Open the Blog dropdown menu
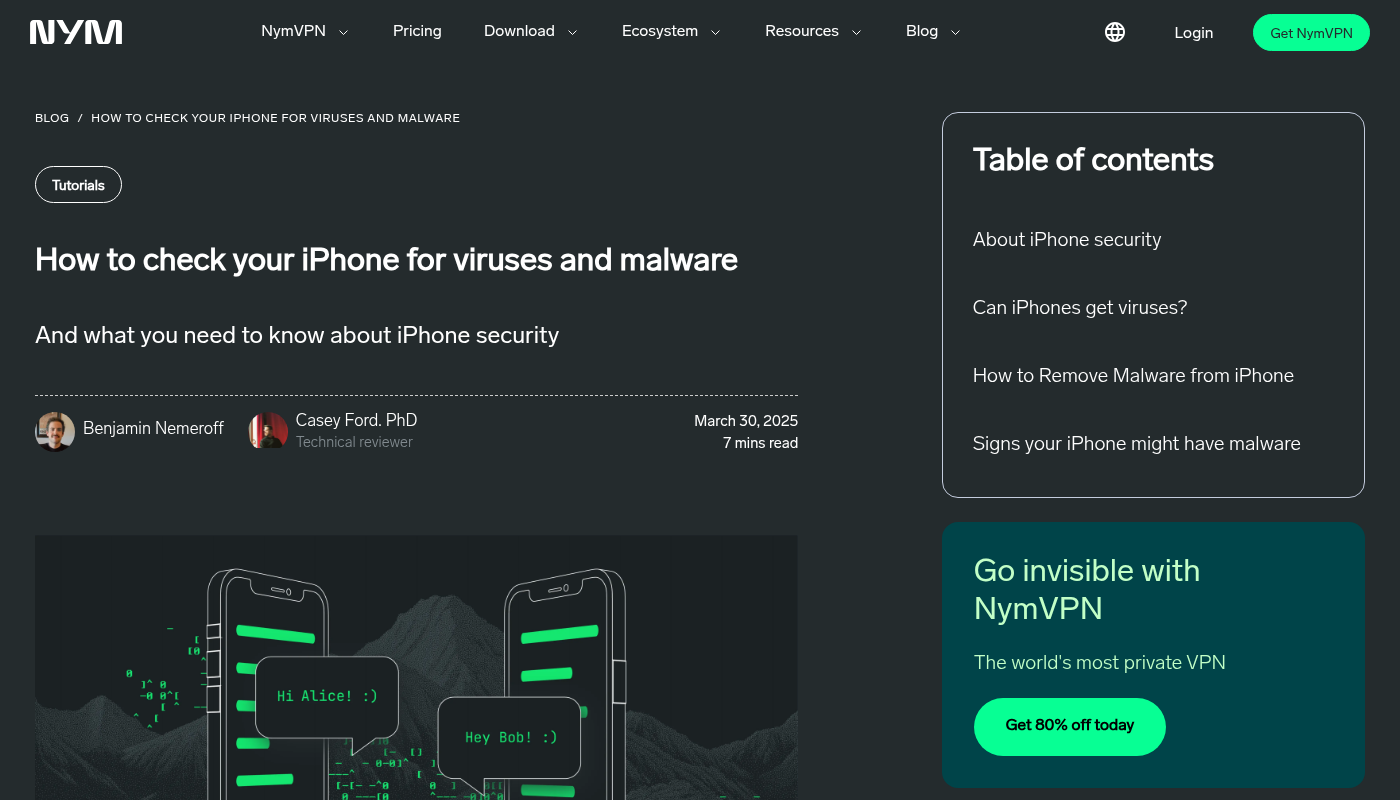The width and height of the screenshot is (1400, 800). (932, 31)
